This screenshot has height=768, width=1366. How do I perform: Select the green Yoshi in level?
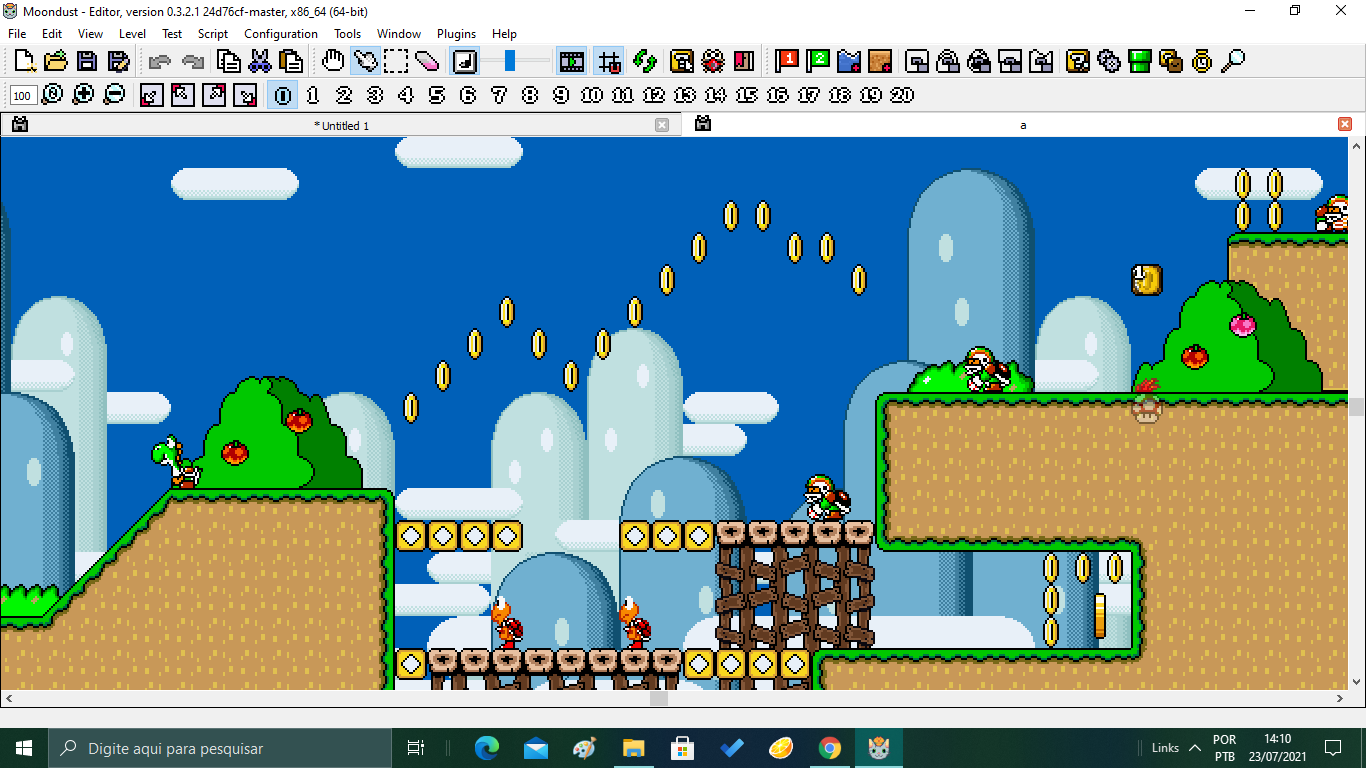(x=176, y=461)
